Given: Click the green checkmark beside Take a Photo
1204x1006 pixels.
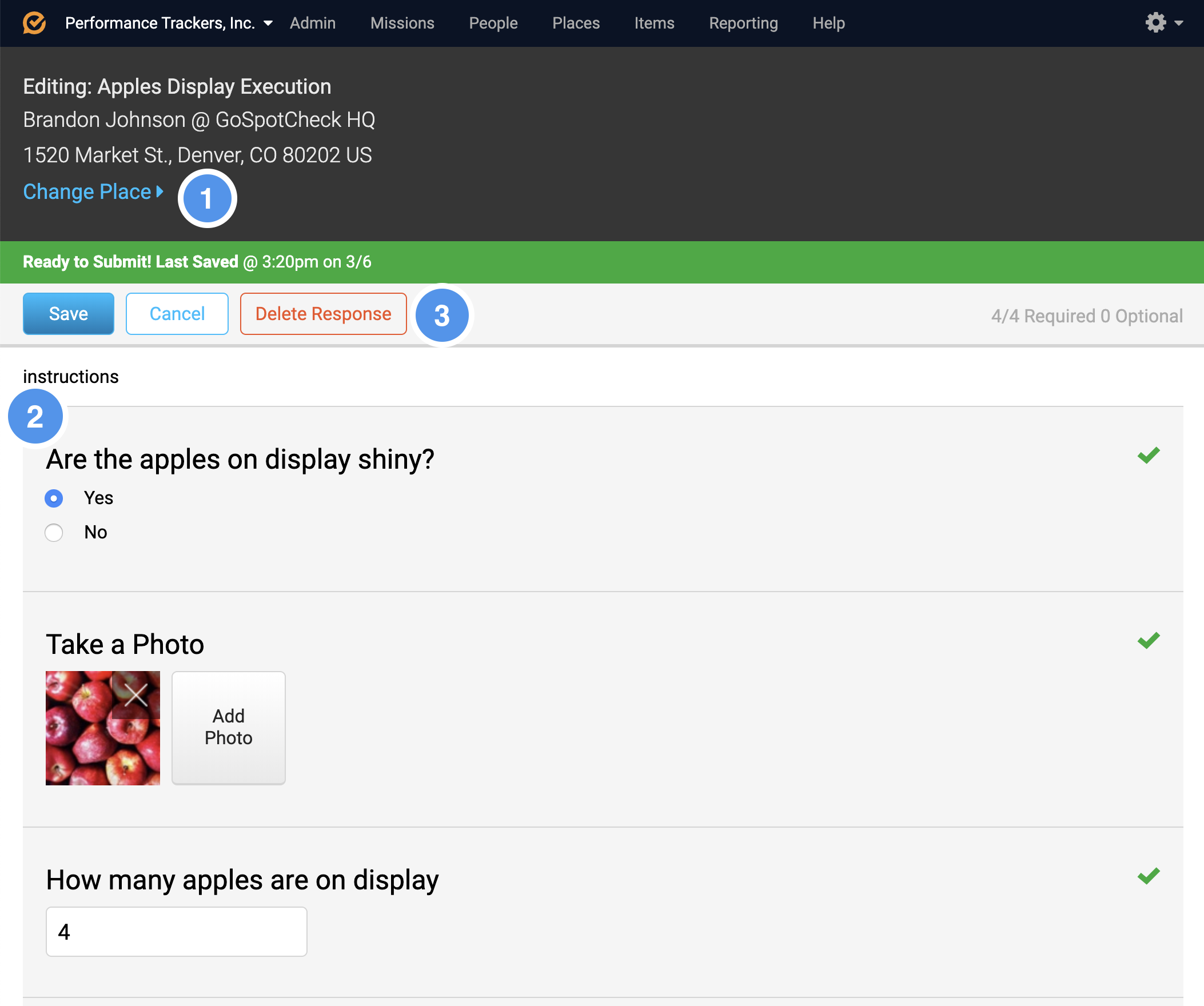Looking at the screenshot, I should (1149, 640).
